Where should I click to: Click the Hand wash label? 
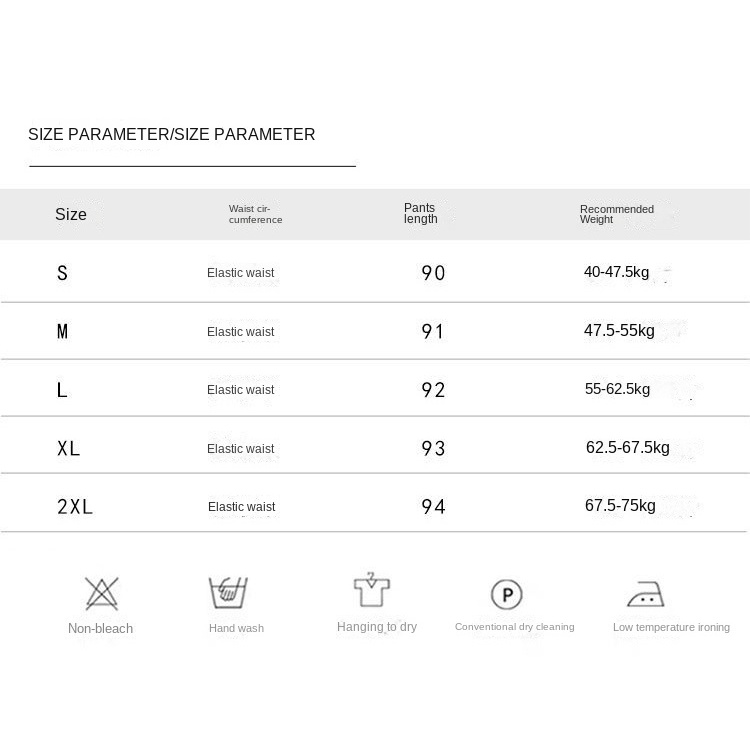pyautogui.click(x=236, y=628)
